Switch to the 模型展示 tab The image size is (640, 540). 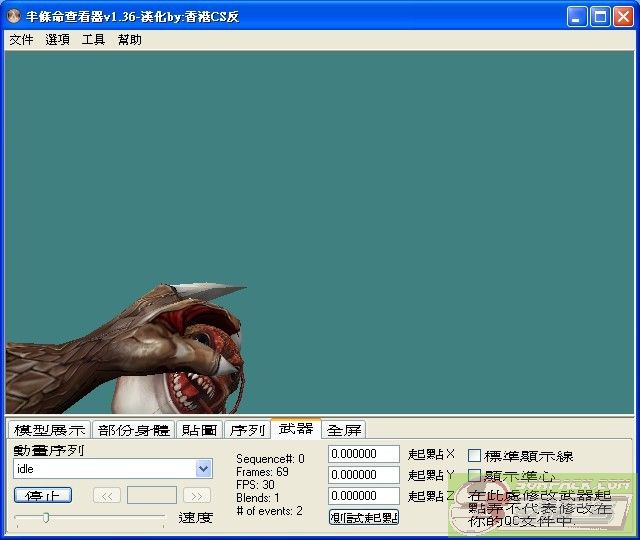point(49,430)
